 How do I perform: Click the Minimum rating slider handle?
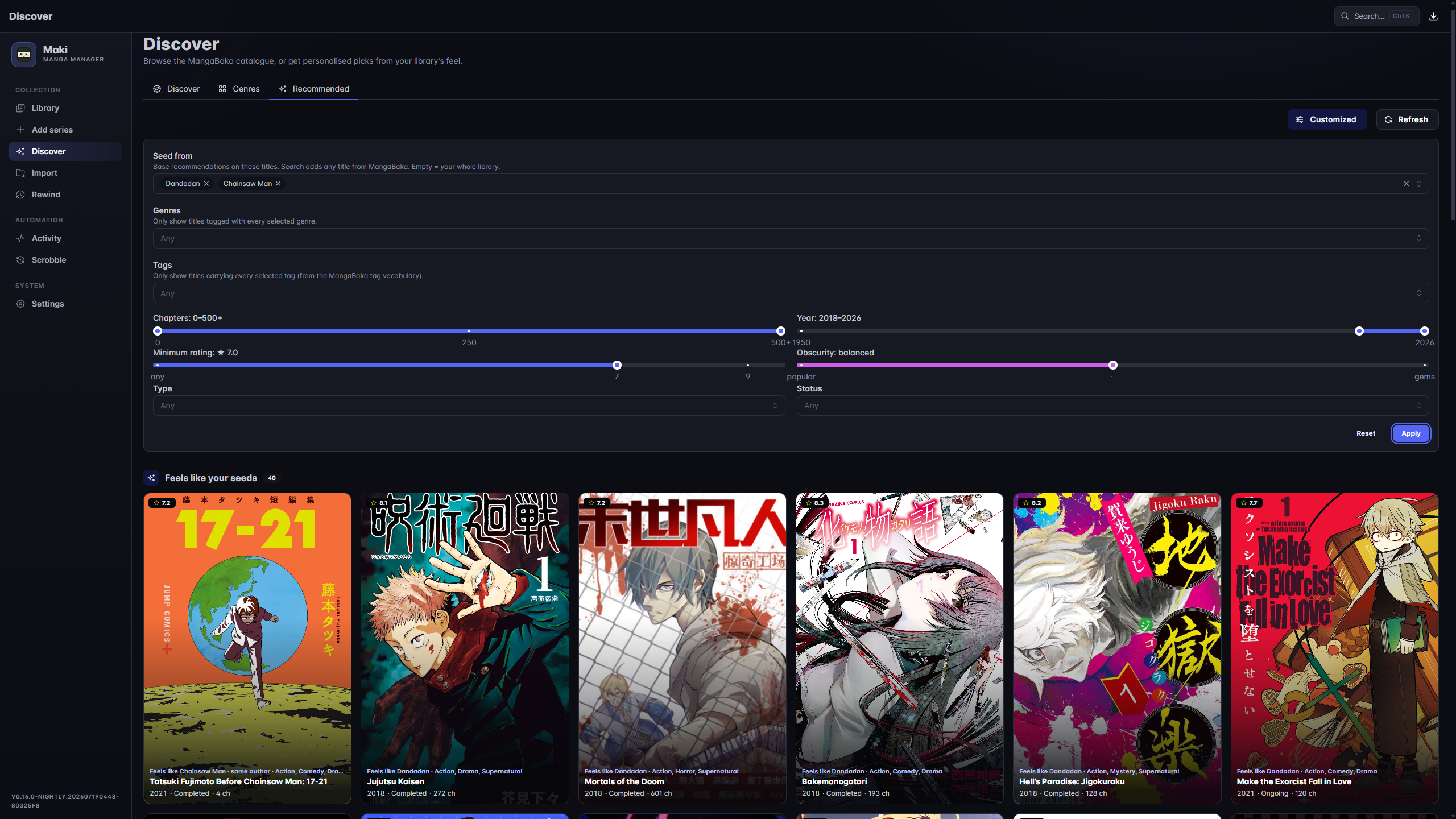pyautogui.click(x=617, y=365)
